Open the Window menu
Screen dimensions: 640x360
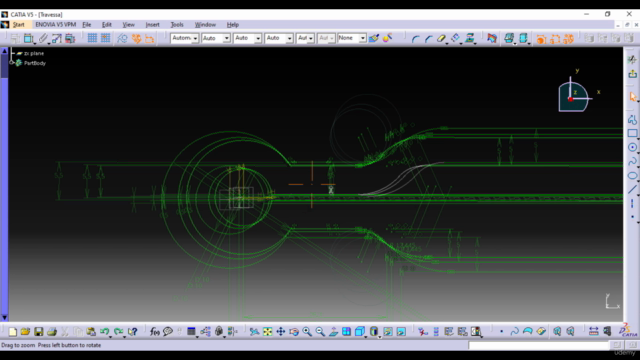coord(205,24)
